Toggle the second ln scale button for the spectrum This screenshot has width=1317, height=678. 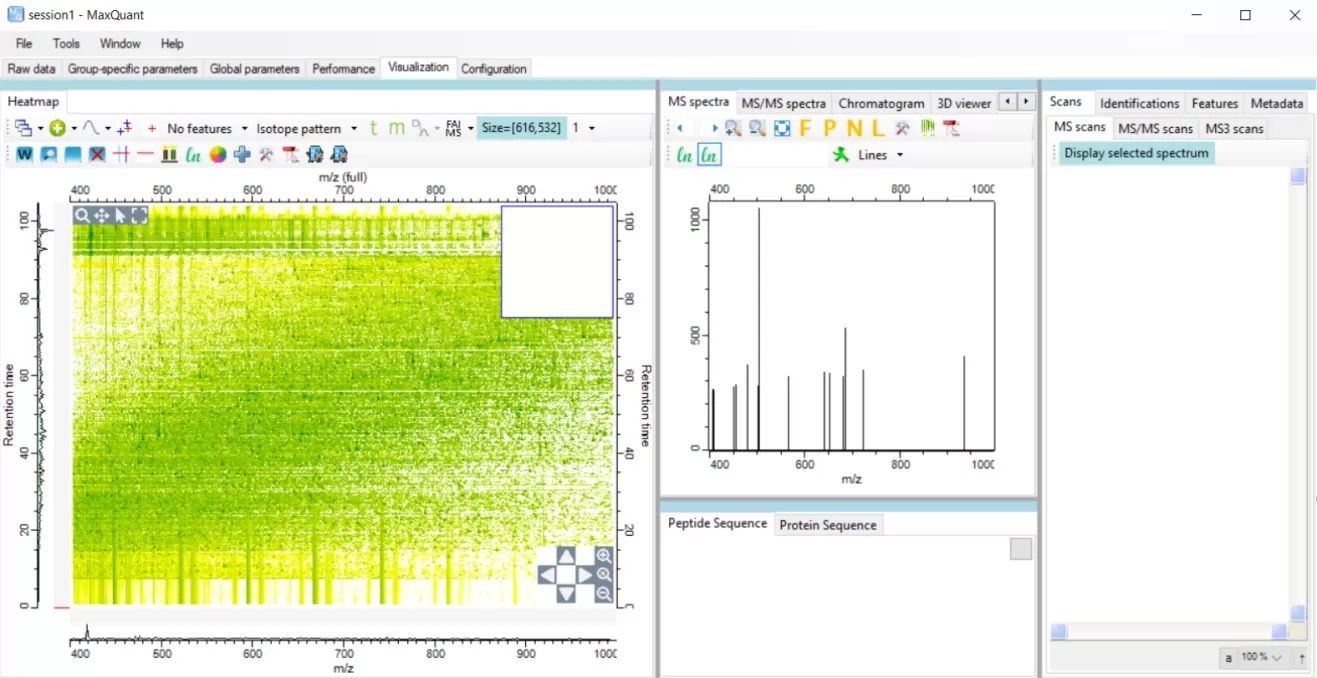coord(708,155)
